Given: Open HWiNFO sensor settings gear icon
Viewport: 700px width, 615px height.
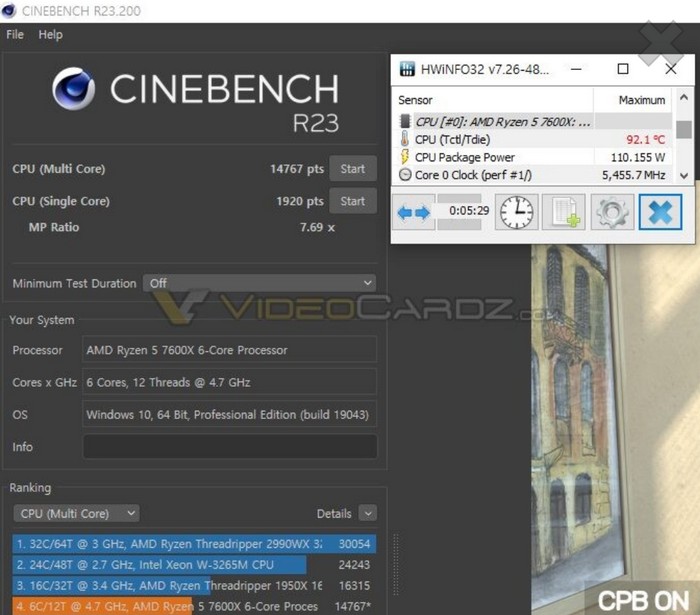Looking at the screenshot, I should click(x=611, y=212).
